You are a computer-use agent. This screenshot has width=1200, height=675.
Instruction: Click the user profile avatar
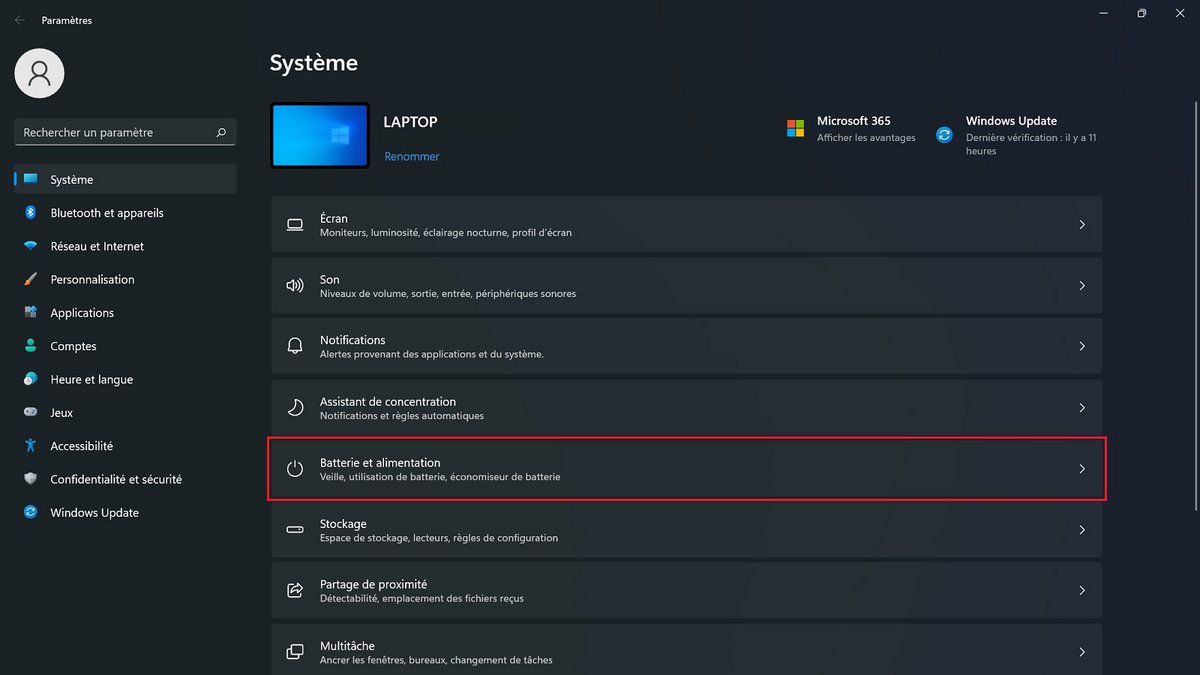click(x=40, y=73)
